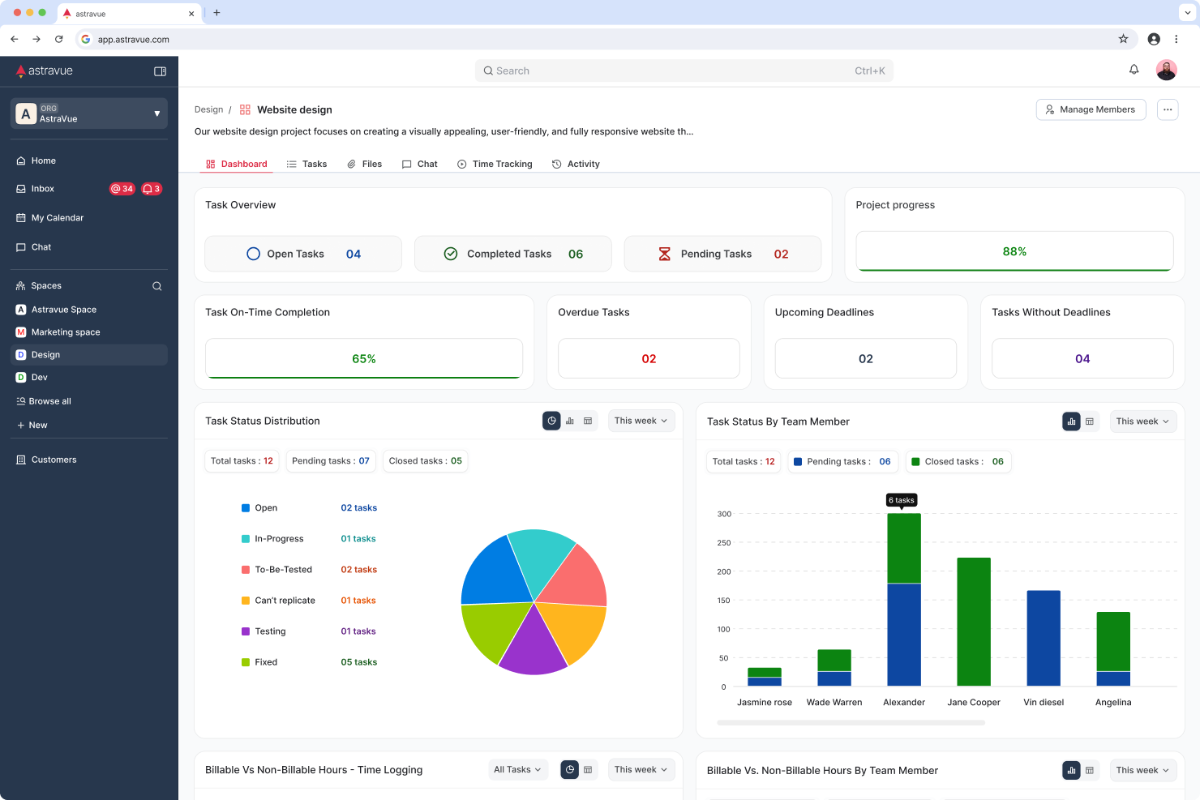Click the search icon next to Spaces
The height and width of the screenshot is (800, 1200).
(157, 286)
